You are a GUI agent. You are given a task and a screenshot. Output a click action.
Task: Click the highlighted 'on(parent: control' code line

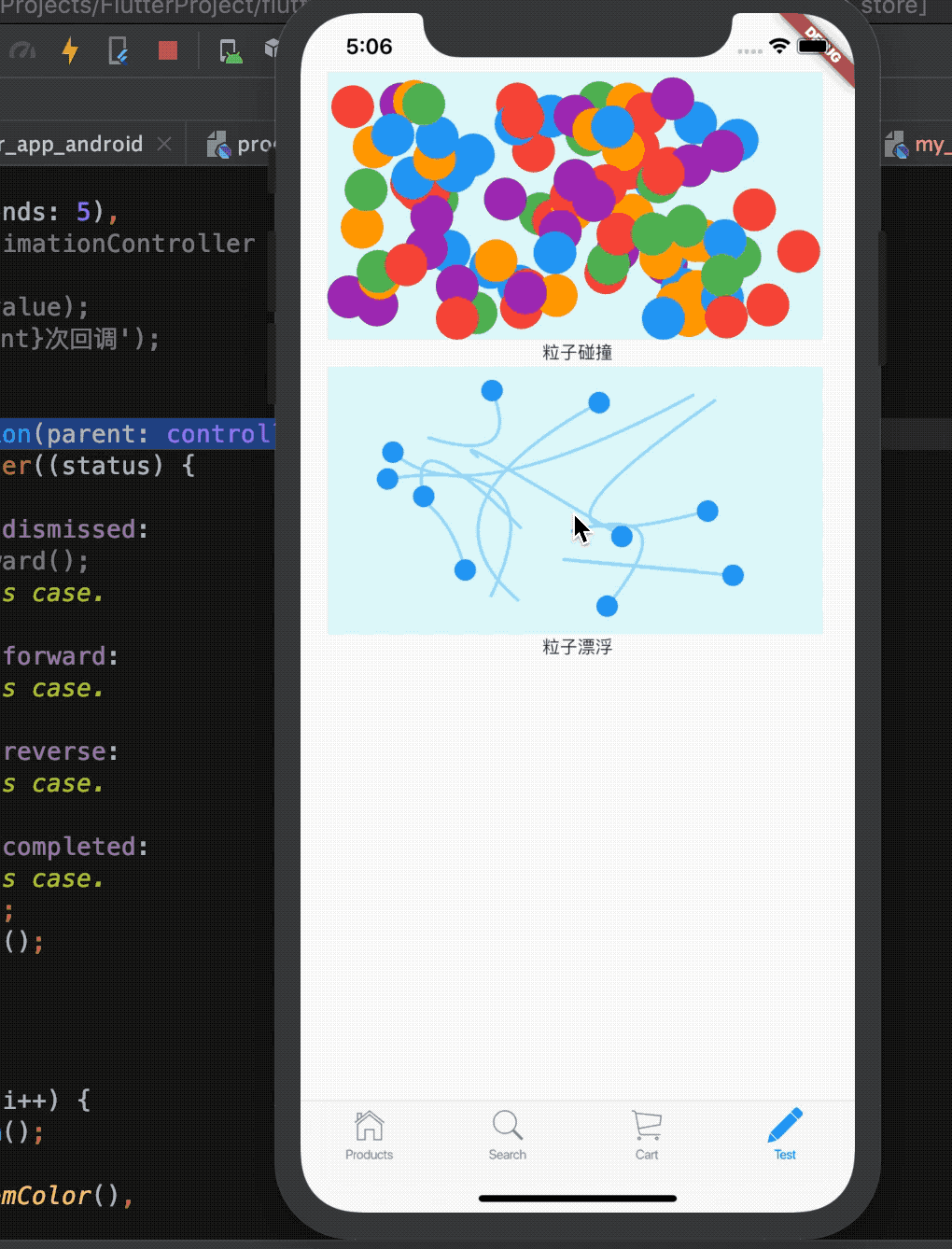tap(137, 434)
